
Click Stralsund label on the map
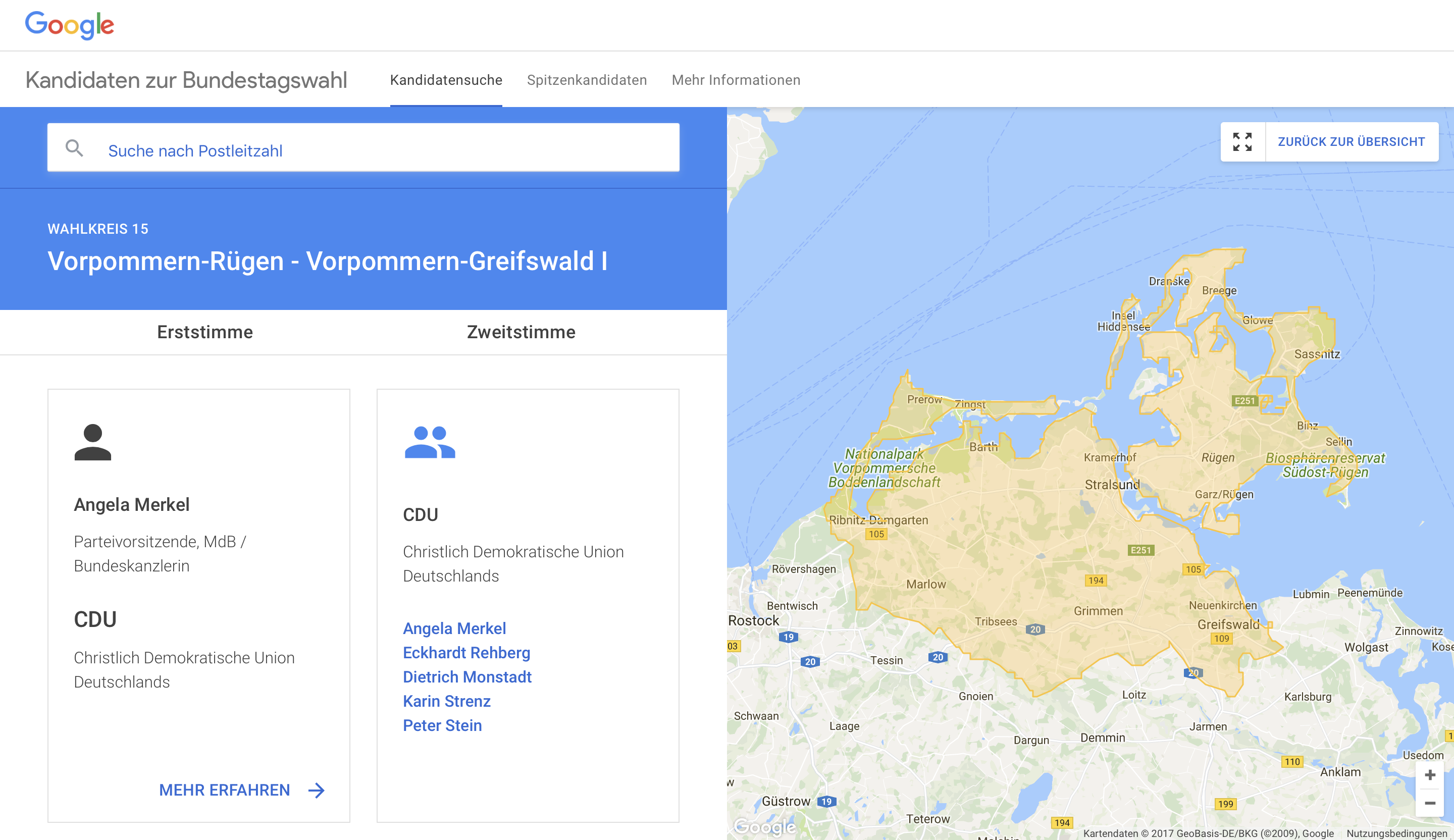[x=1112, y=485]
